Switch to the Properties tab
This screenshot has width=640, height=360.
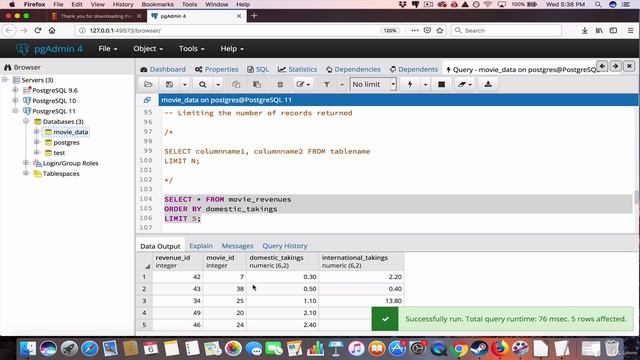pyautogui.click(x=217, y=69)
